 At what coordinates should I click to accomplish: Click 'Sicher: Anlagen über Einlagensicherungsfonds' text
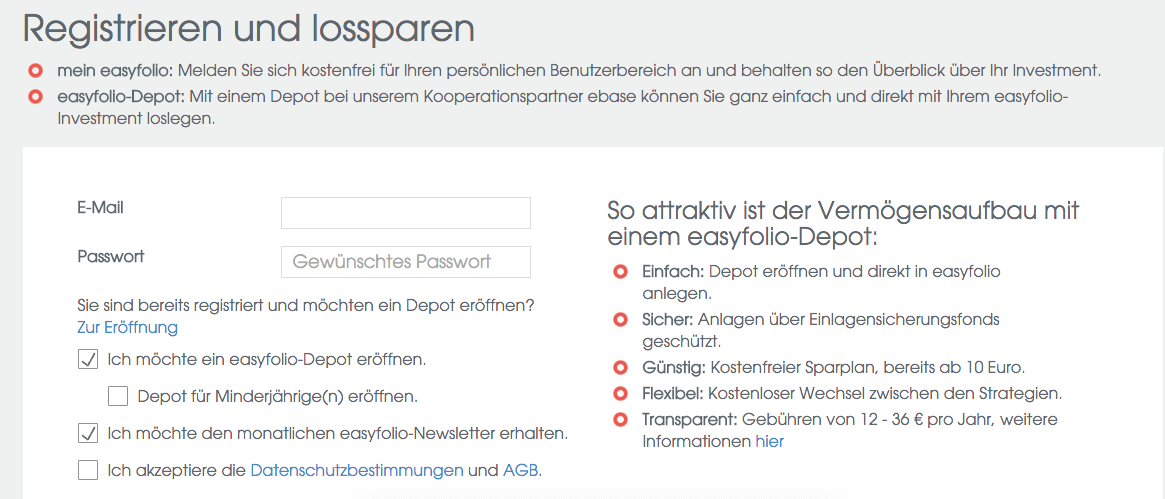coord(821,330)
